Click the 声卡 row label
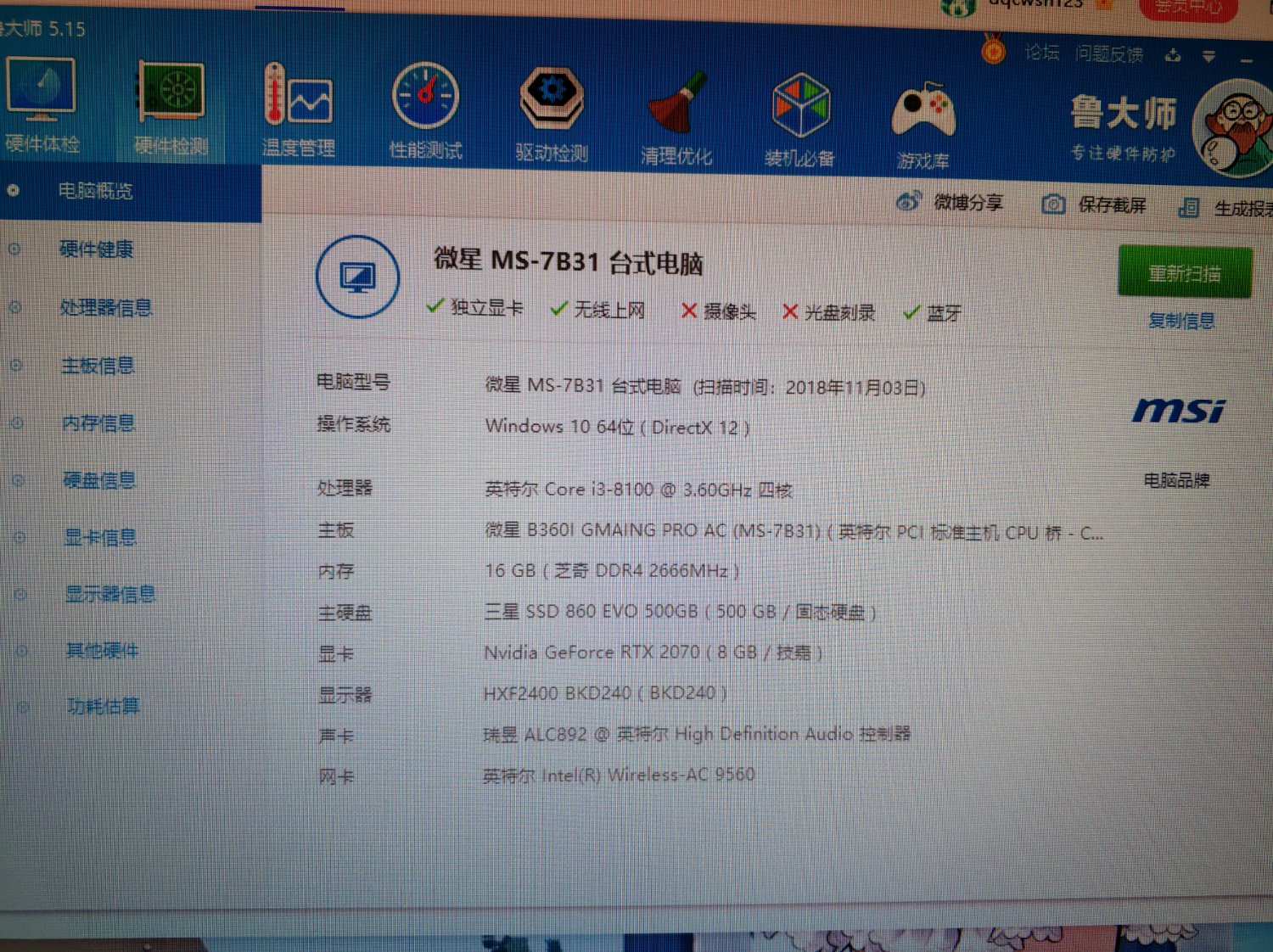Screen dimensions: 1273x952 336,736
